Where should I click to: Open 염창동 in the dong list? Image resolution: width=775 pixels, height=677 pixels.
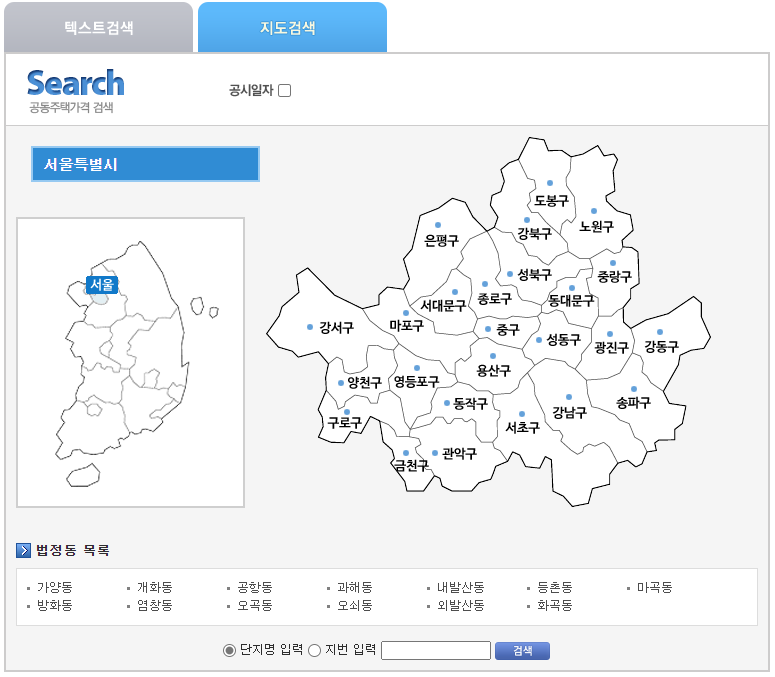(154, 605)
